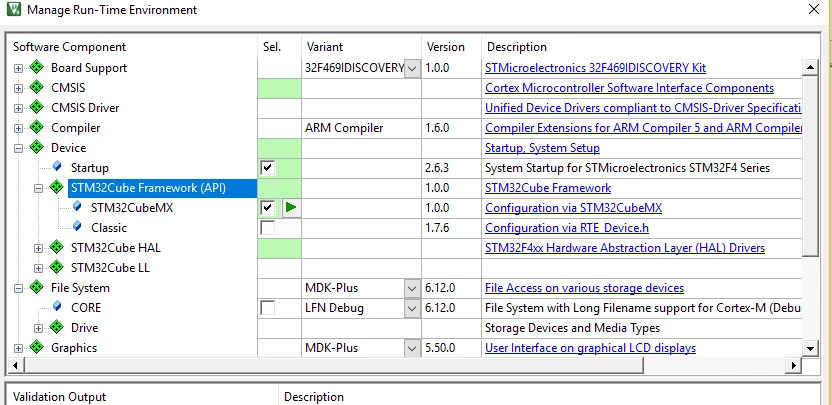Click the vertical scrollbar down arrow
The image size is (832, 405).
(x=810, y=349)
